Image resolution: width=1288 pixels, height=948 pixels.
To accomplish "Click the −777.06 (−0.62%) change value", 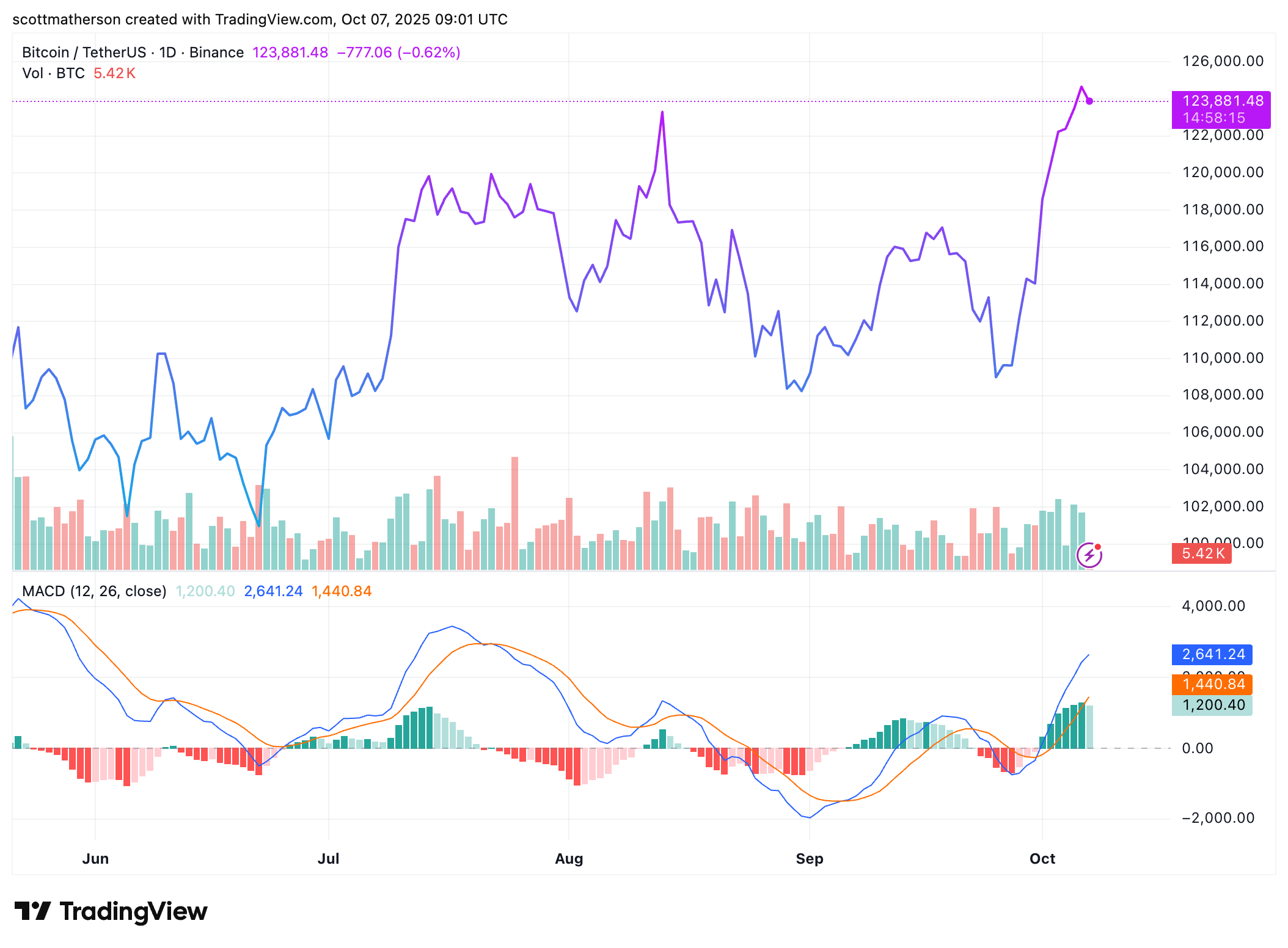I will [x=398, y=53].
